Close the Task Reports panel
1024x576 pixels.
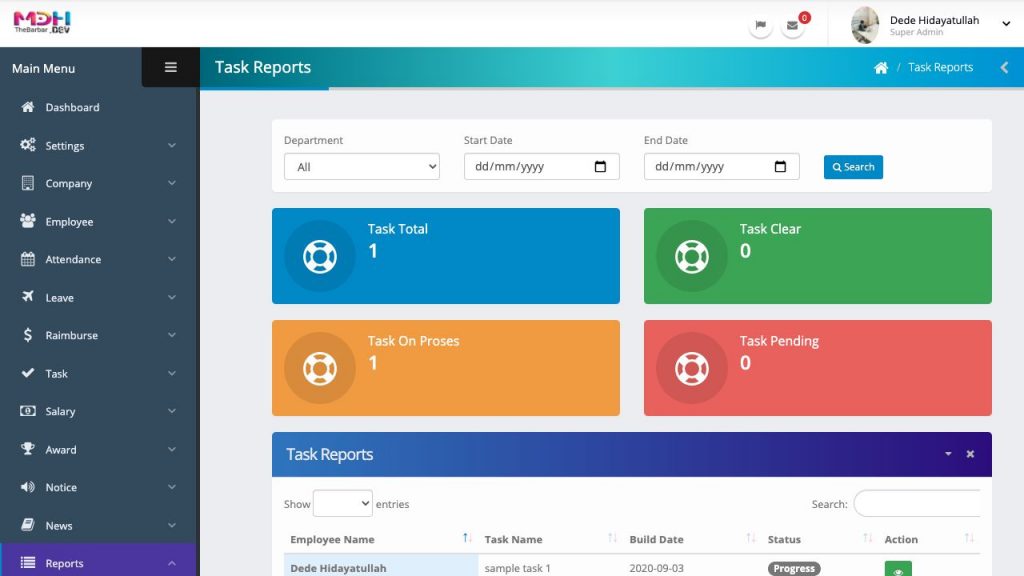pyautogui.click(x=969, y=454)
